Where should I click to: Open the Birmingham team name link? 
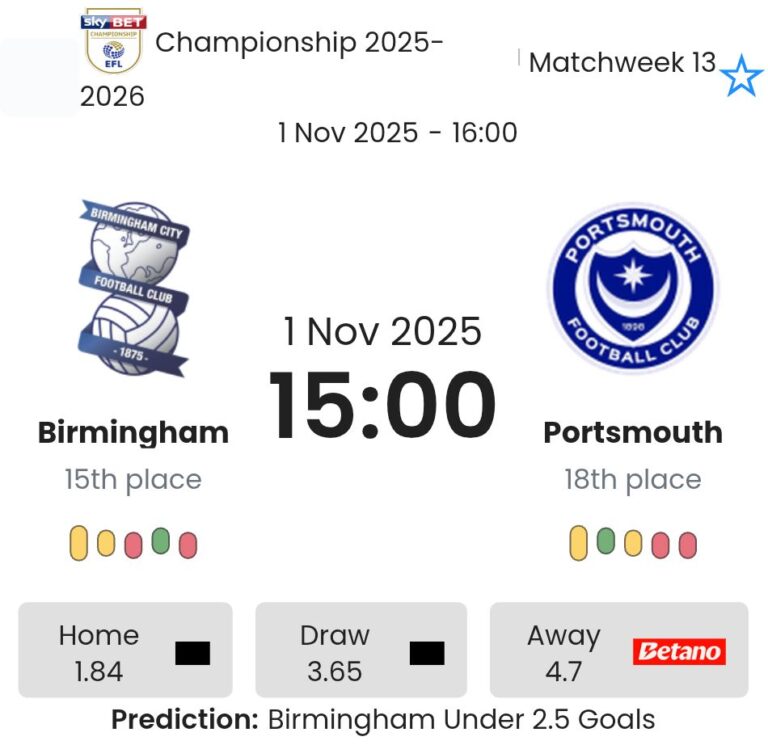[x=133, y=432]
